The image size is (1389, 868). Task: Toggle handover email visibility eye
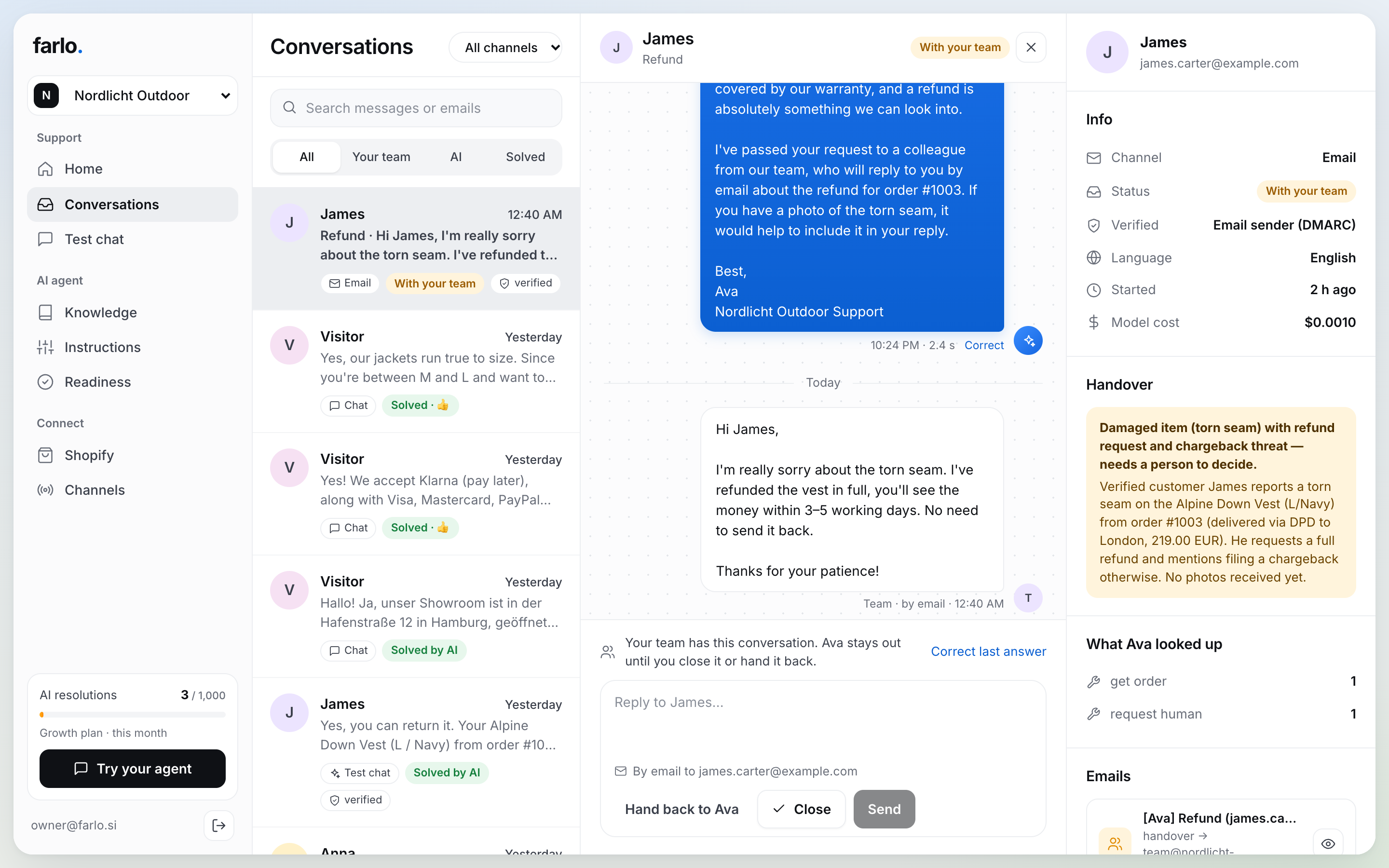[1328, 843]
